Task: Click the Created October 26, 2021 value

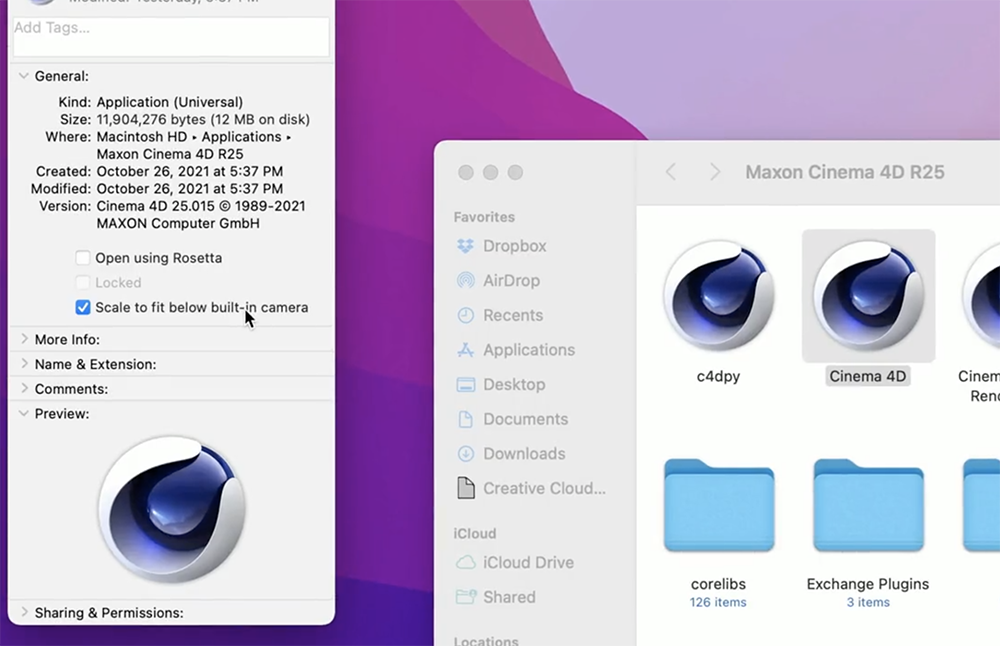Action: pos(190,172)
